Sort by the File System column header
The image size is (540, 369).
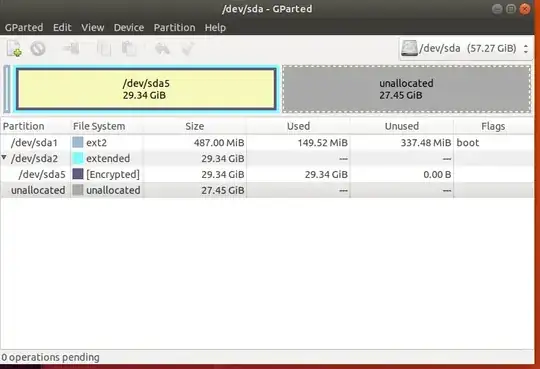[x=107, y=126]
